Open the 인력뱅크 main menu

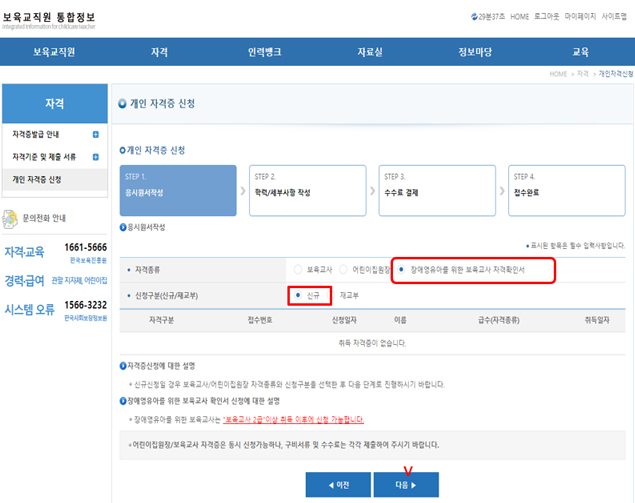(x=264, y=52)
